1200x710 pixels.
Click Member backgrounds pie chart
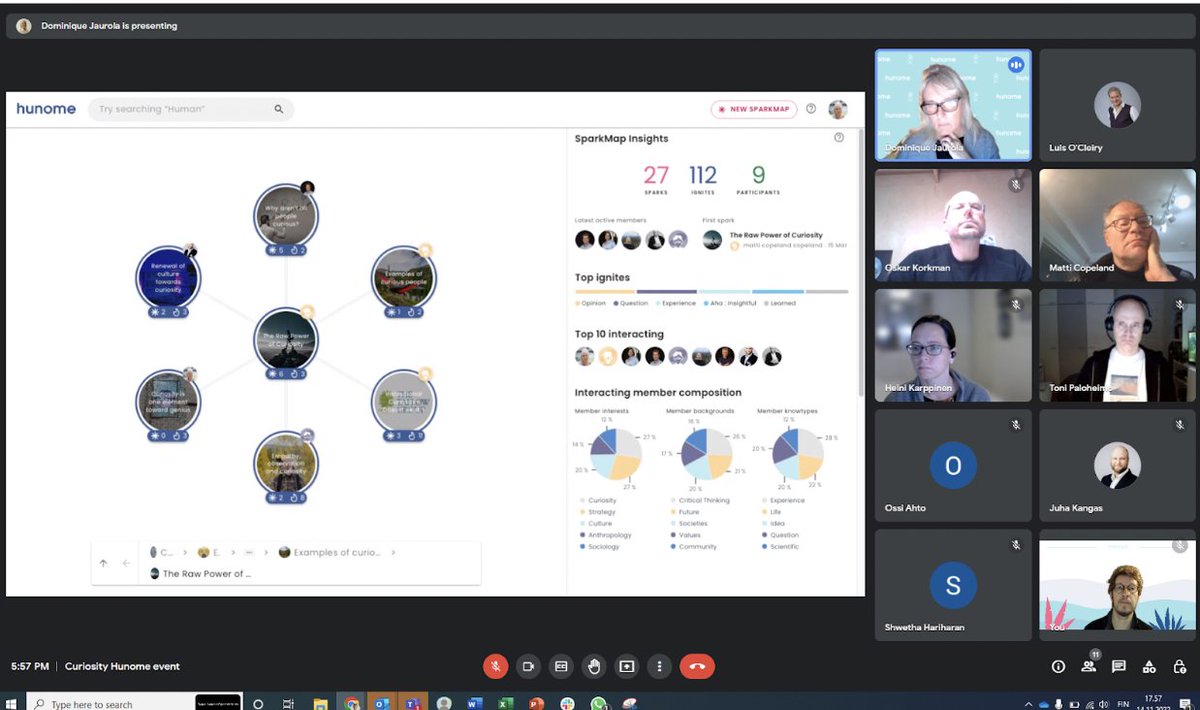[x=707, y=454]
